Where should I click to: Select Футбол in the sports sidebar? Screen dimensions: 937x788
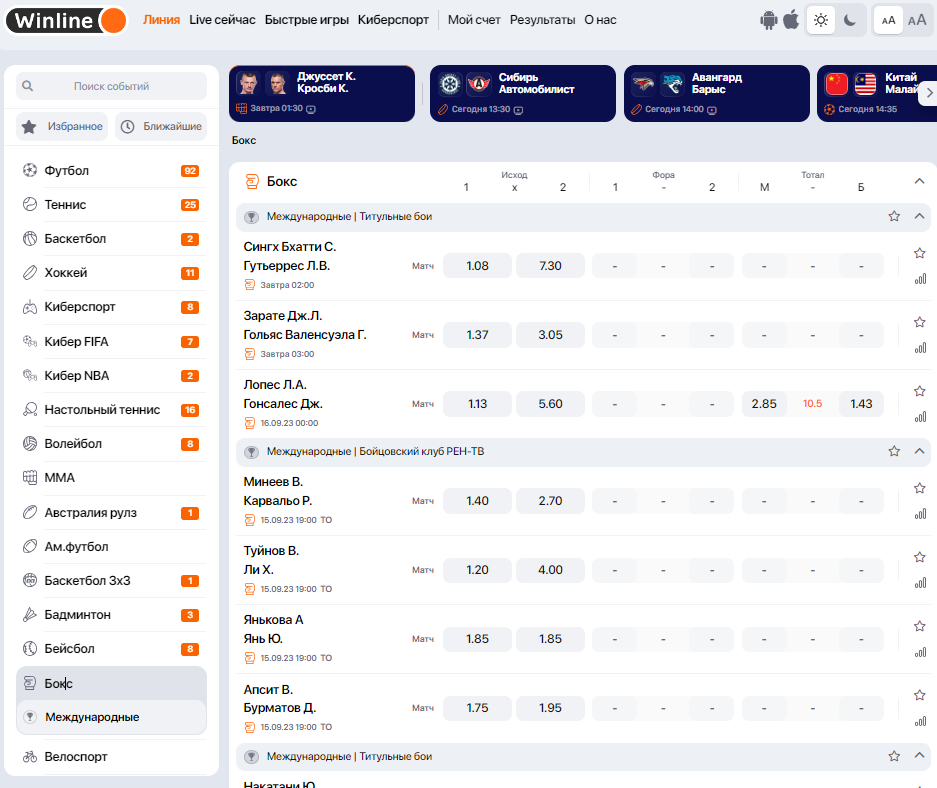[x=111, y=171]
